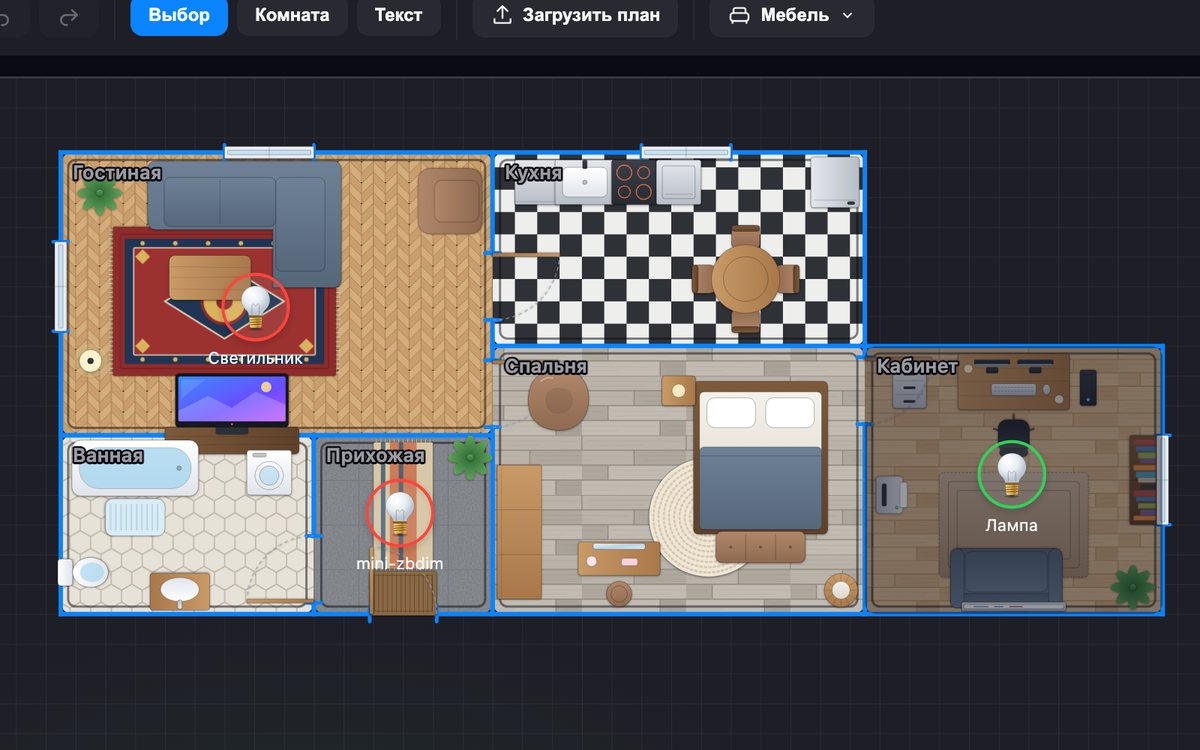Viewport: 1200px width, 750px height.
Task: Select the bed in Спальня
Action: [x=761, y=457]
